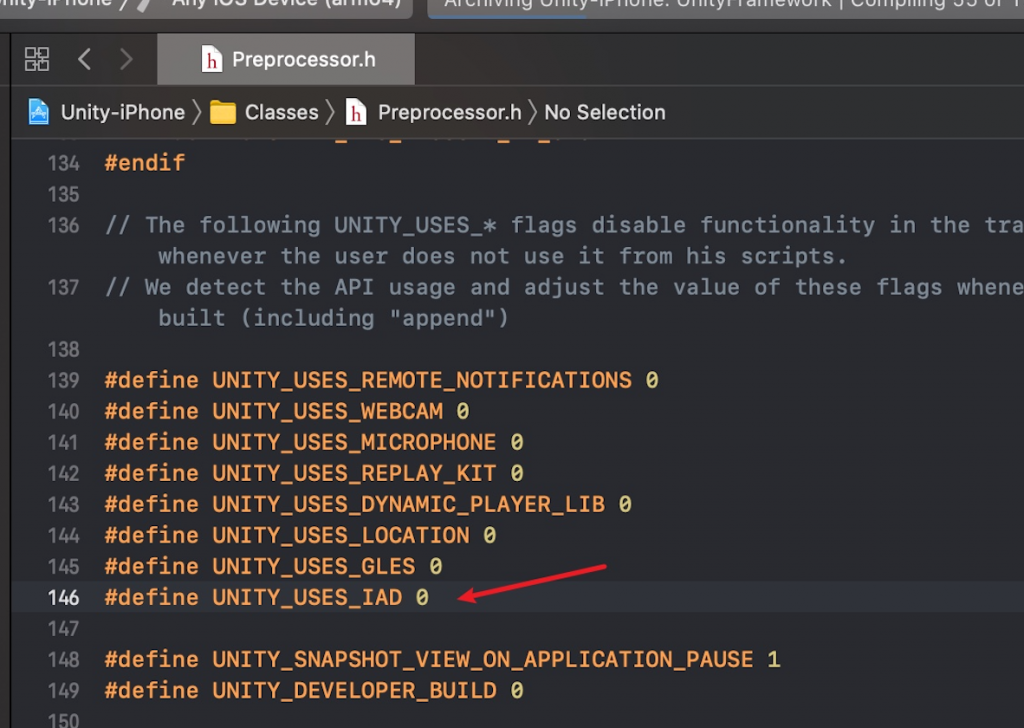This screenshot has height=728, width=1024.
Task: Click line number 148 in the gutter
Action: 63,660
